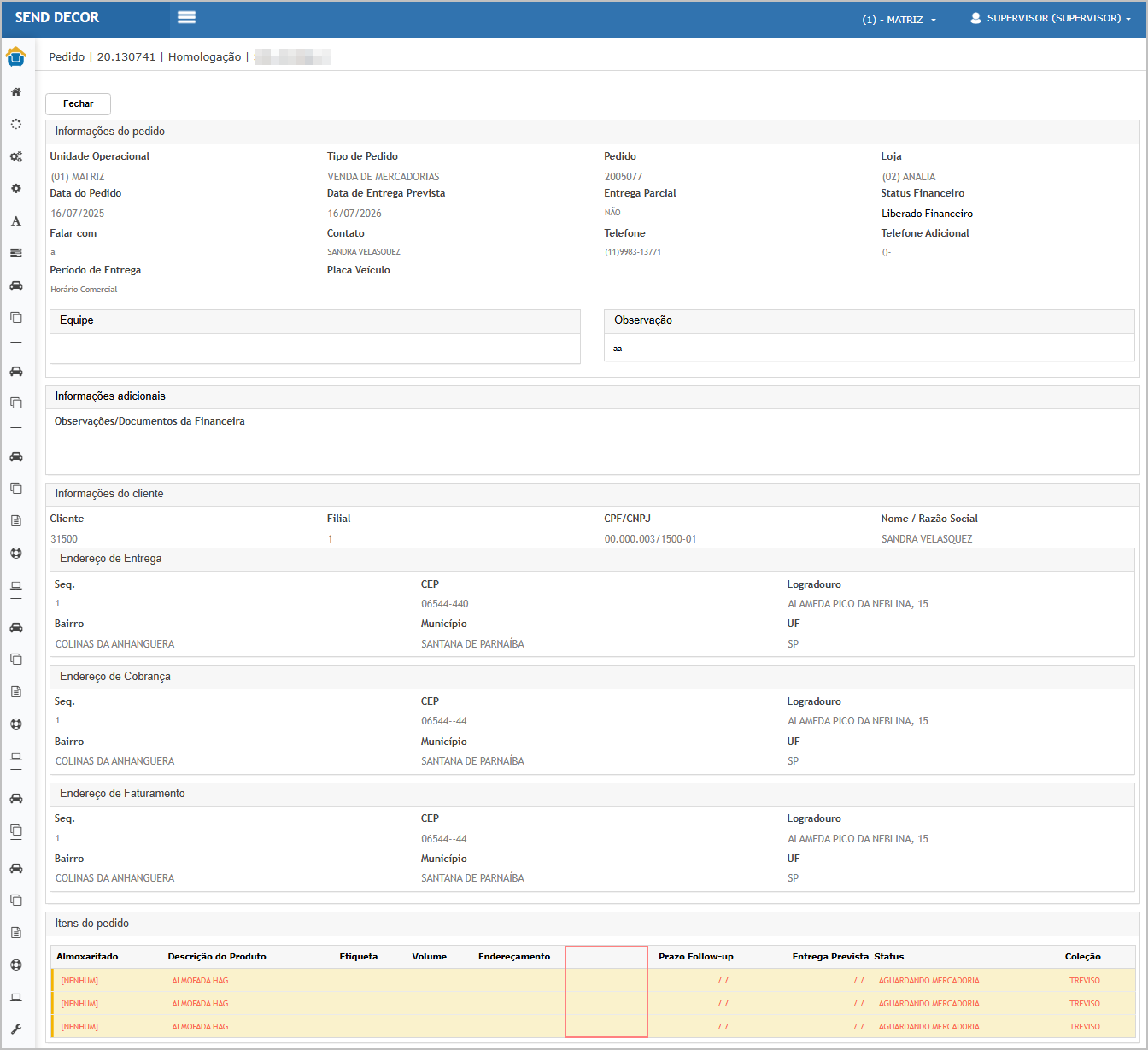Open the single gear settings icon
Image resolution: width=1148 pixels, height=1050 pixels.
click(15, 189)
